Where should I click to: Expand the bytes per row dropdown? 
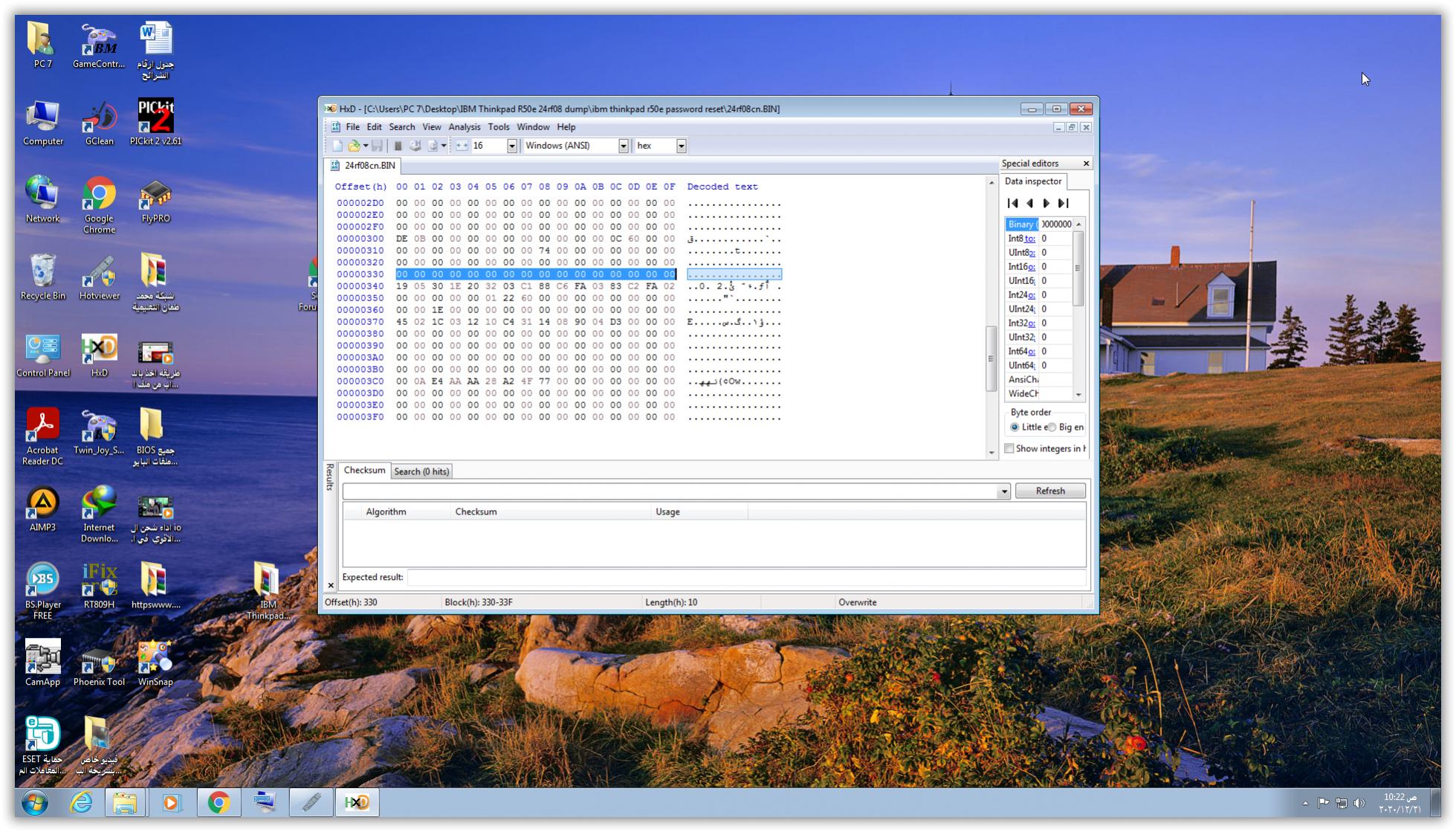pos(511,146)
